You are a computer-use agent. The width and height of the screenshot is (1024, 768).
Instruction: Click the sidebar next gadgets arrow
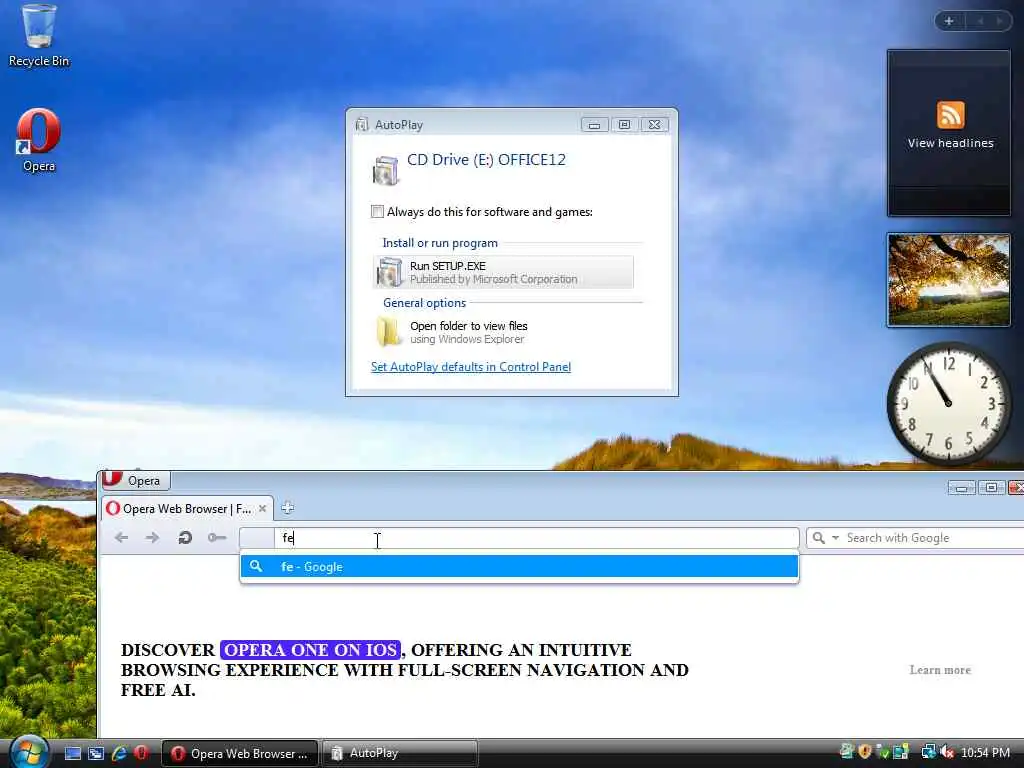click(x=999, y=21)
